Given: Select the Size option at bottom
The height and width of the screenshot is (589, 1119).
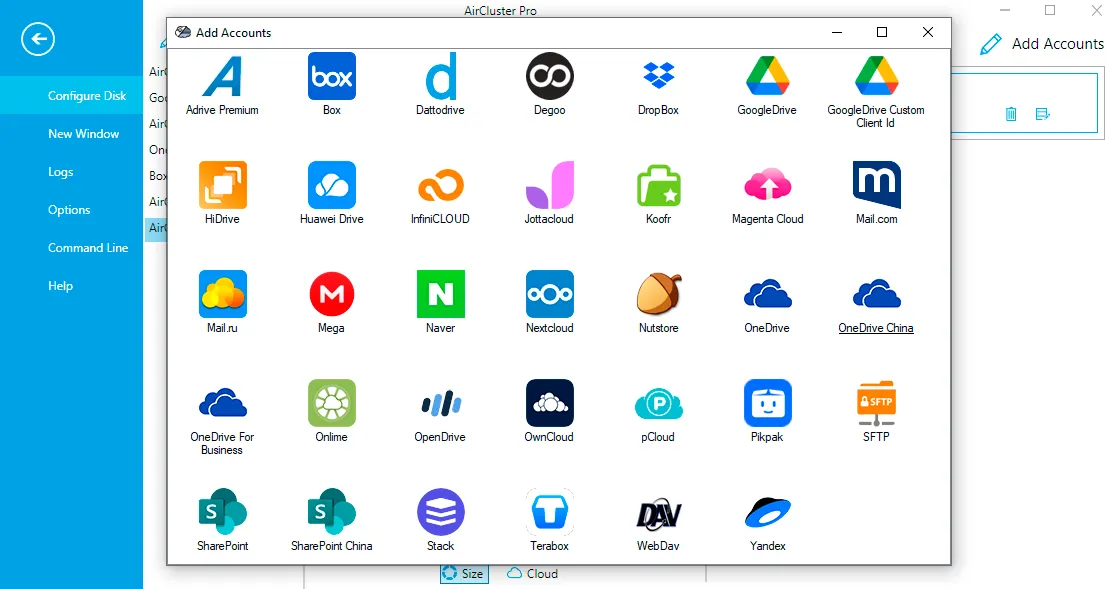Looking at the screenshot, I should click(x=464, y=573).
